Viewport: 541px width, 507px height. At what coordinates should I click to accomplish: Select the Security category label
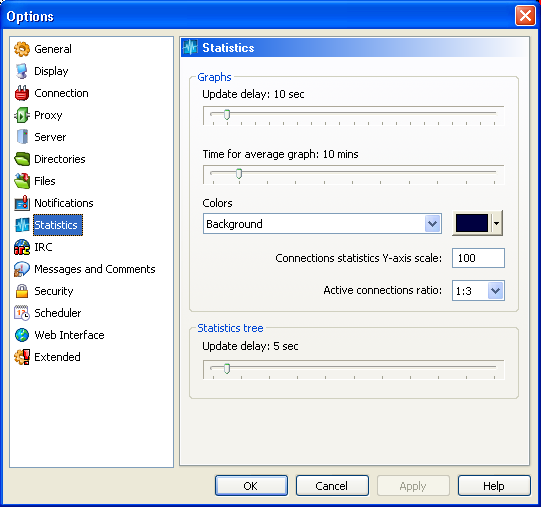tap(53, 291)
